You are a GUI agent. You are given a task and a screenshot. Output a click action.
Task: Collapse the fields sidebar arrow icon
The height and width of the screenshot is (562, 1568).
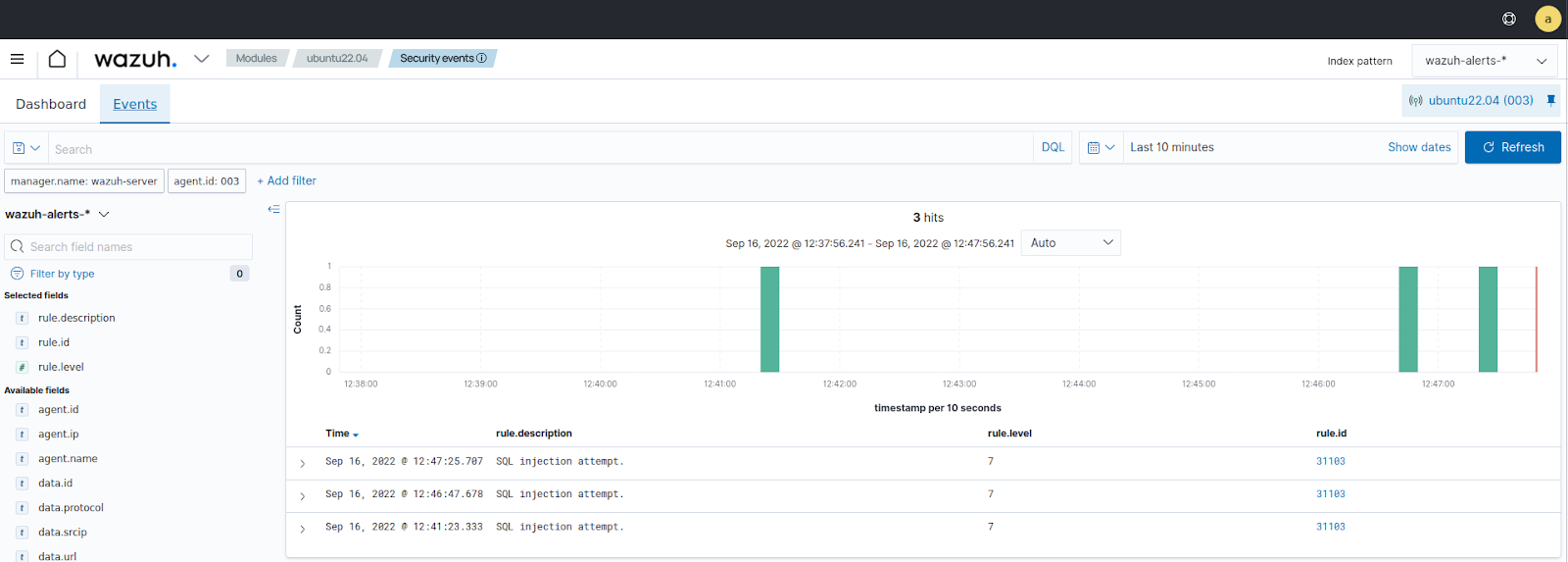(273, 209)
